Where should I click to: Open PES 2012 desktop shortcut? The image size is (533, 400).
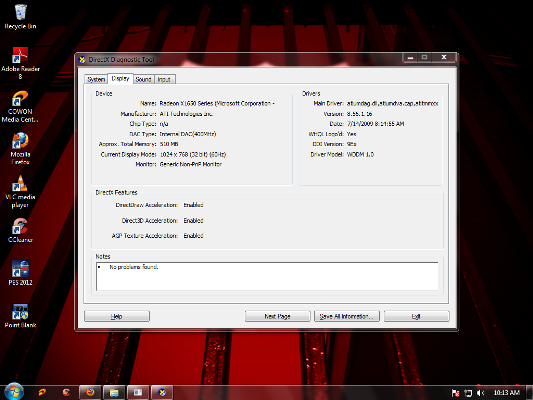[20, 273]
